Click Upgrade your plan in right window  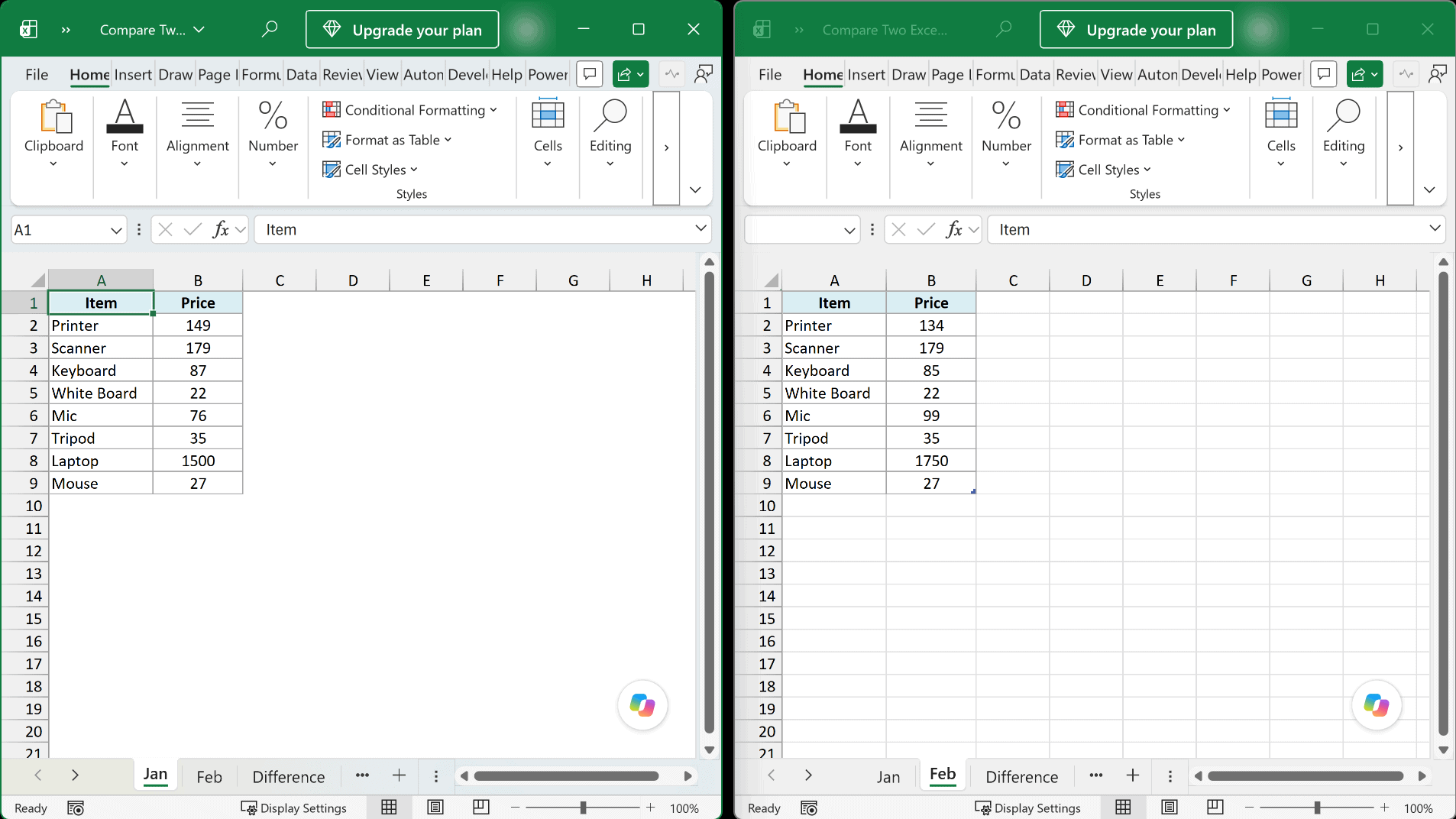1136,30
